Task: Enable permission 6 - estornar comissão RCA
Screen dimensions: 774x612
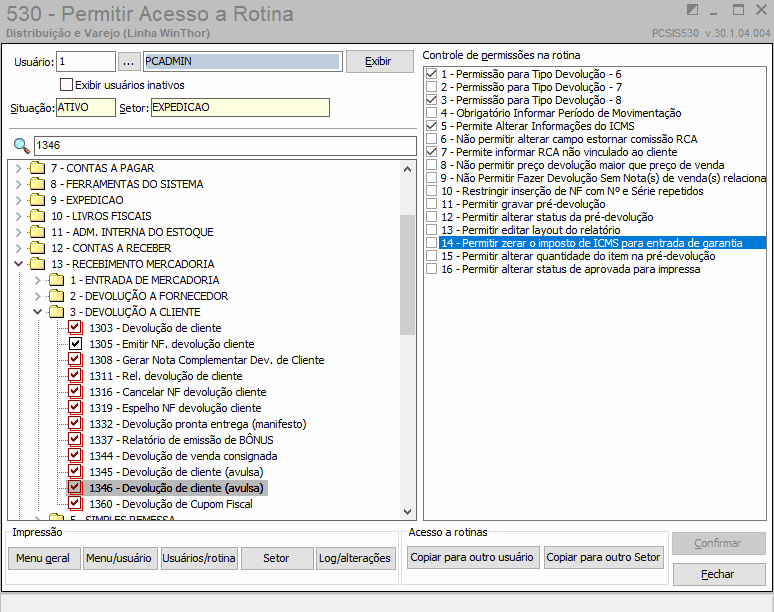Action: [431, 139]
